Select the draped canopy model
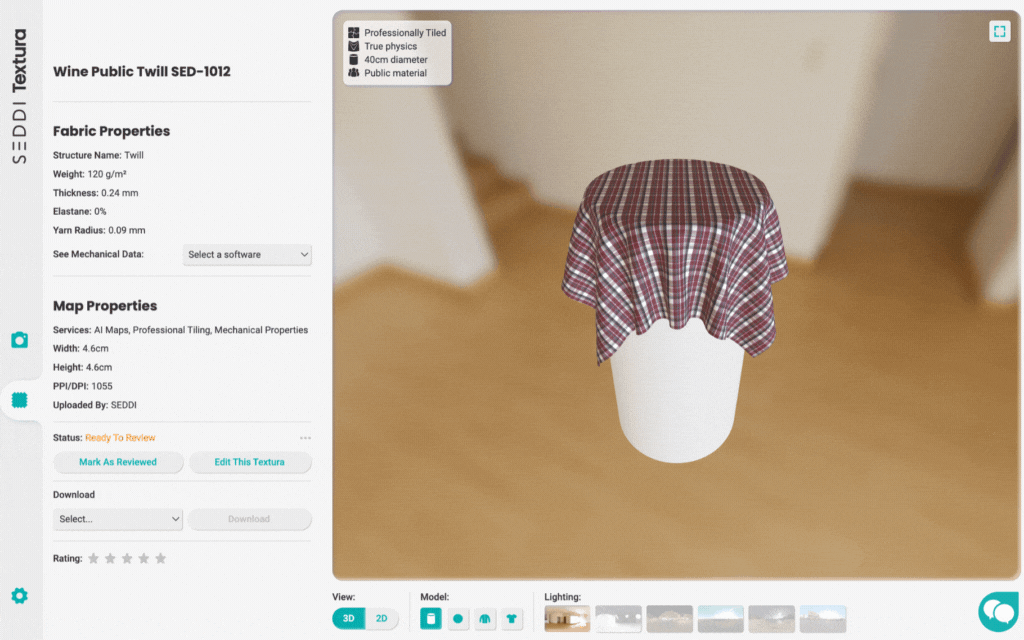1024x640 pixels. pyautogui.click(x=486, y=618)
